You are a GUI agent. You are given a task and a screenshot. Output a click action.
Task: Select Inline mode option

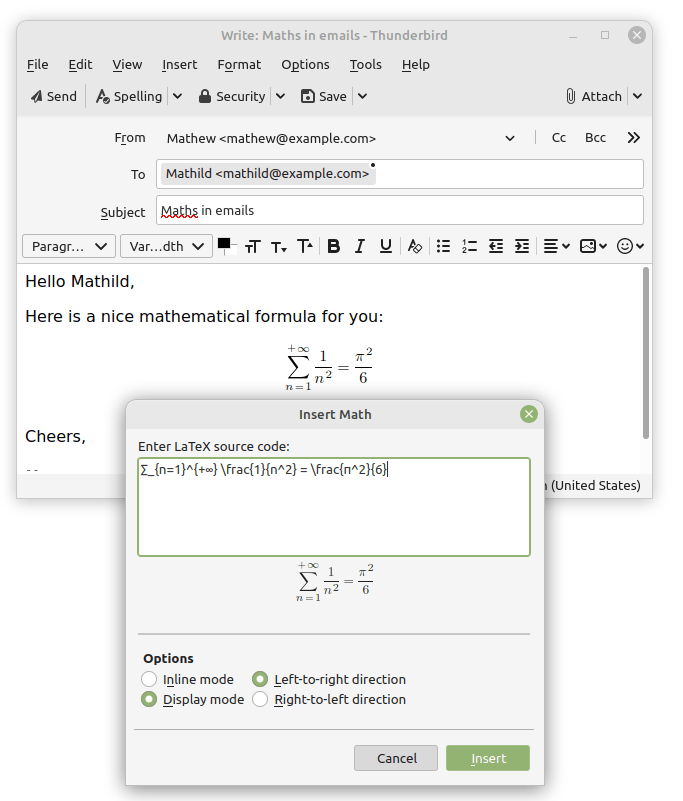(x=149, y=680)
